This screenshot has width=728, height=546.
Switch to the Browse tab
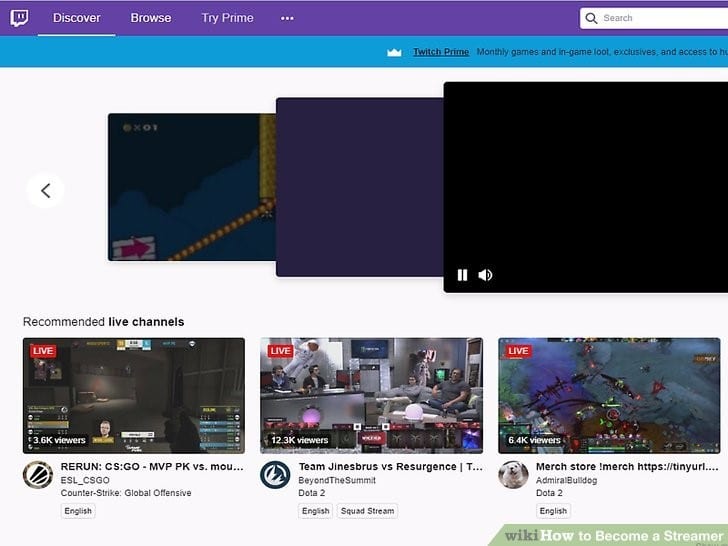pos(151,18)
